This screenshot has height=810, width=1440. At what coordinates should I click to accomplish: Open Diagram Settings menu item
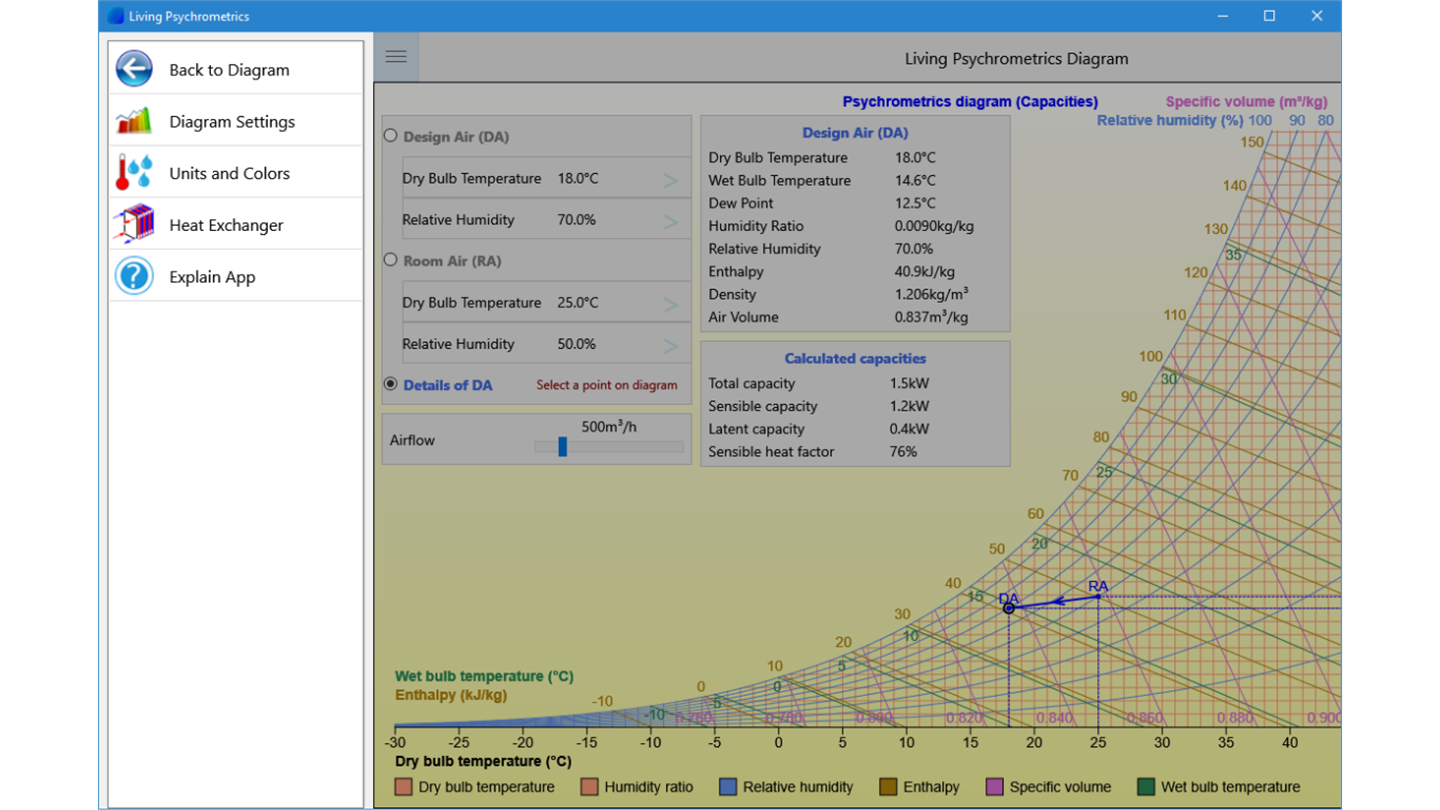pos(236,121)
